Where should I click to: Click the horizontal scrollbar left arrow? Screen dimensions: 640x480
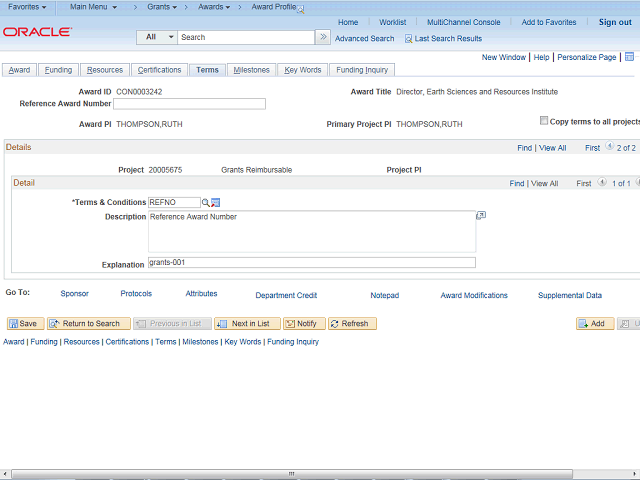coord(4,473)
